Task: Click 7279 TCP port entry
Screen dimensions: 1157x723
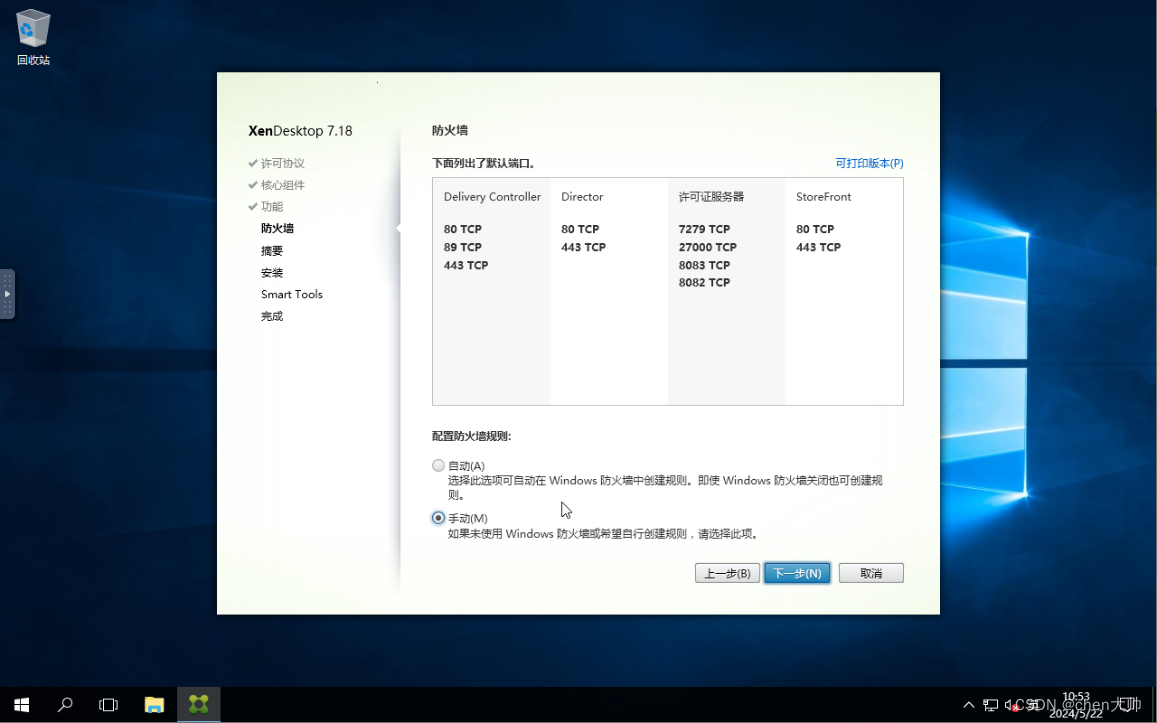Action: (704, 229)
